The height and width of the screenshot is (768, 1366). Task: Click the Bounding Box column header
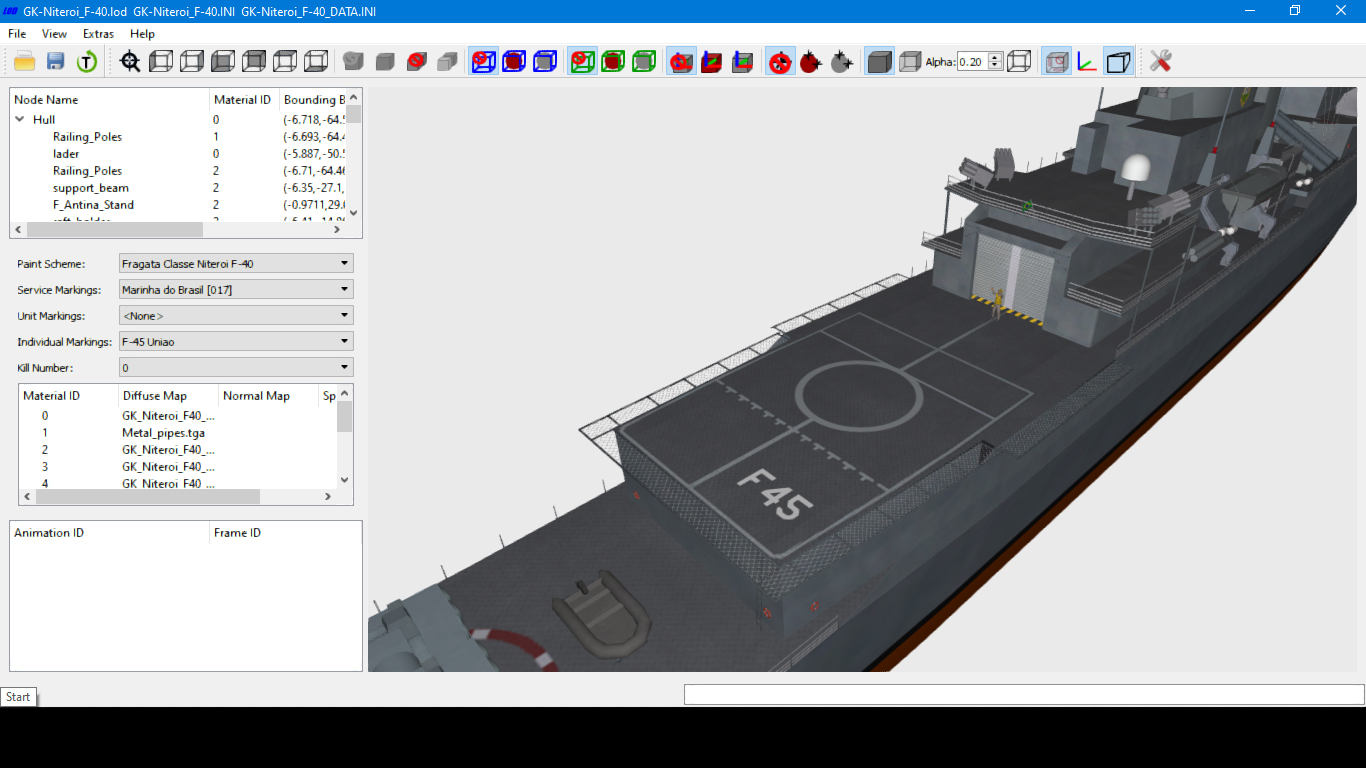(313, 99)
